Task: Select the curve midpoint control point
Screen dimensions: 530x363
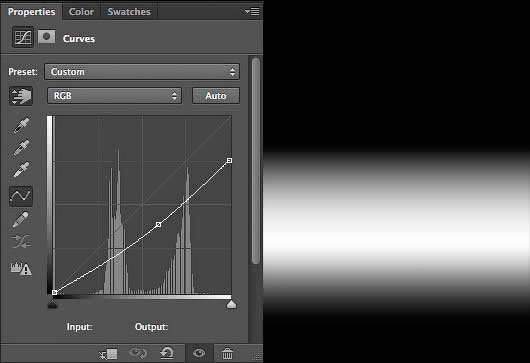Action: [x=159, y=224]
